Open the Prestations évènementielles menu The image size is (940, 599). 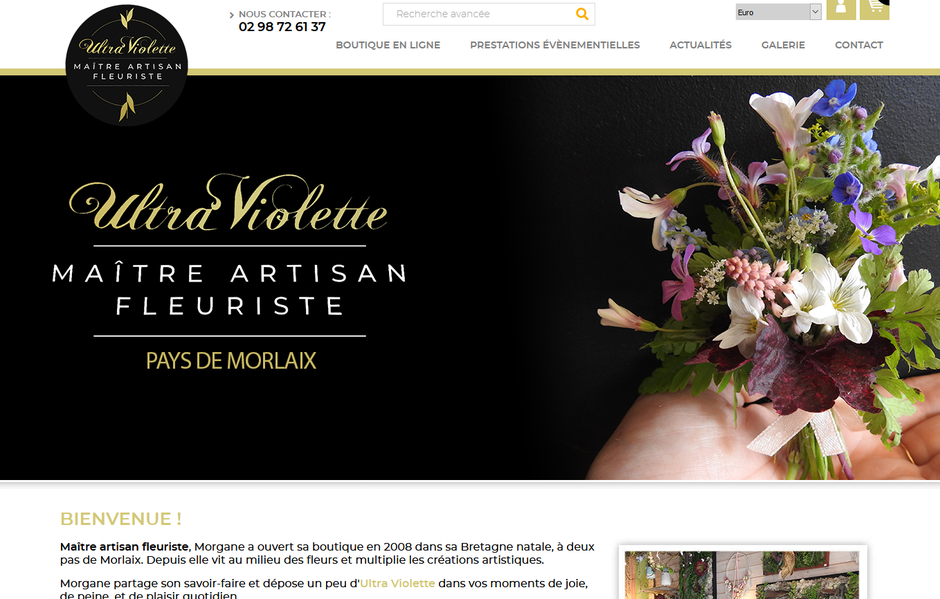coord(555,45)
